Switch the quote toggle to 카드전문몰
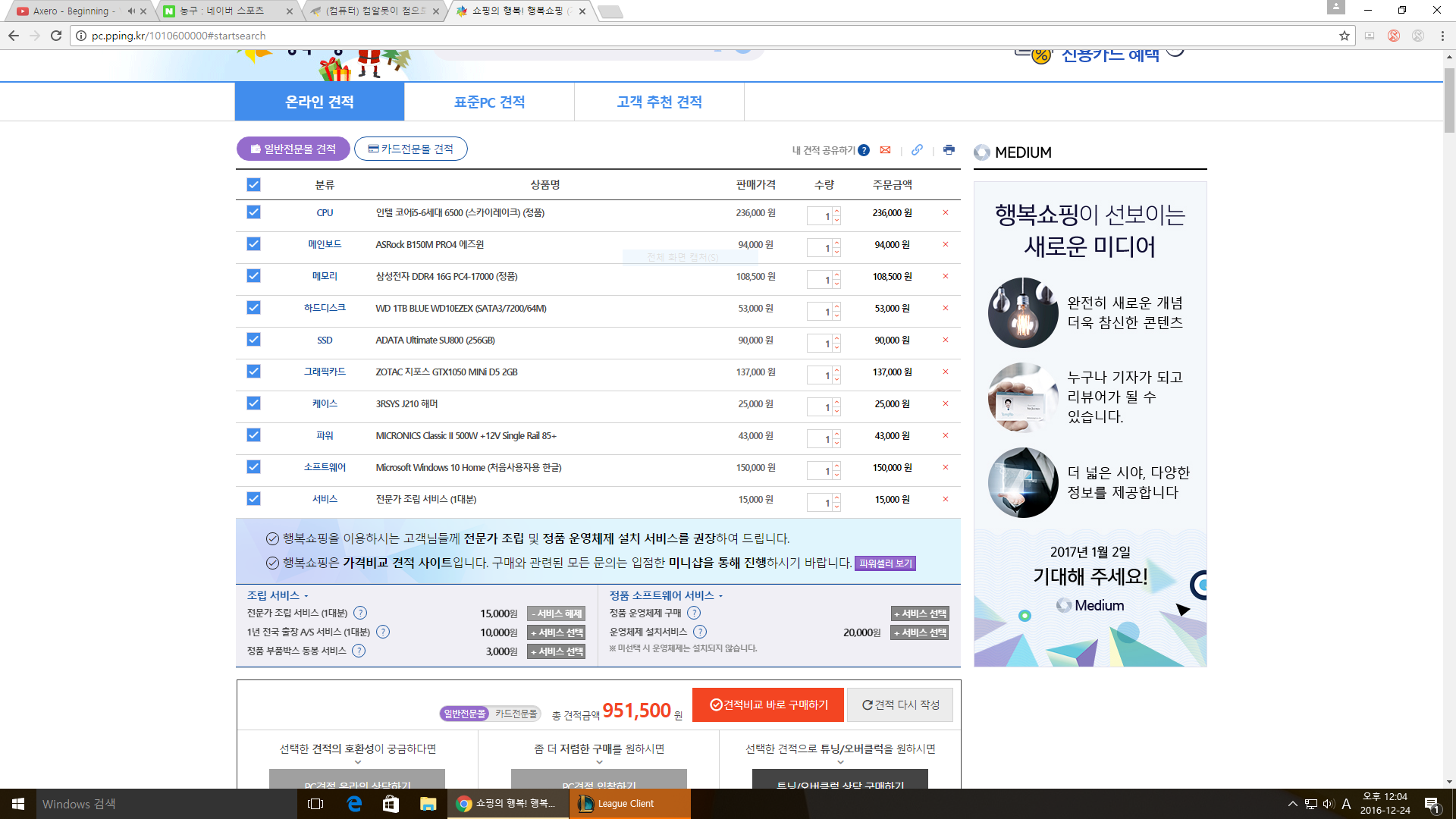This screenshot has width=1456, height=819. (516, 714)
